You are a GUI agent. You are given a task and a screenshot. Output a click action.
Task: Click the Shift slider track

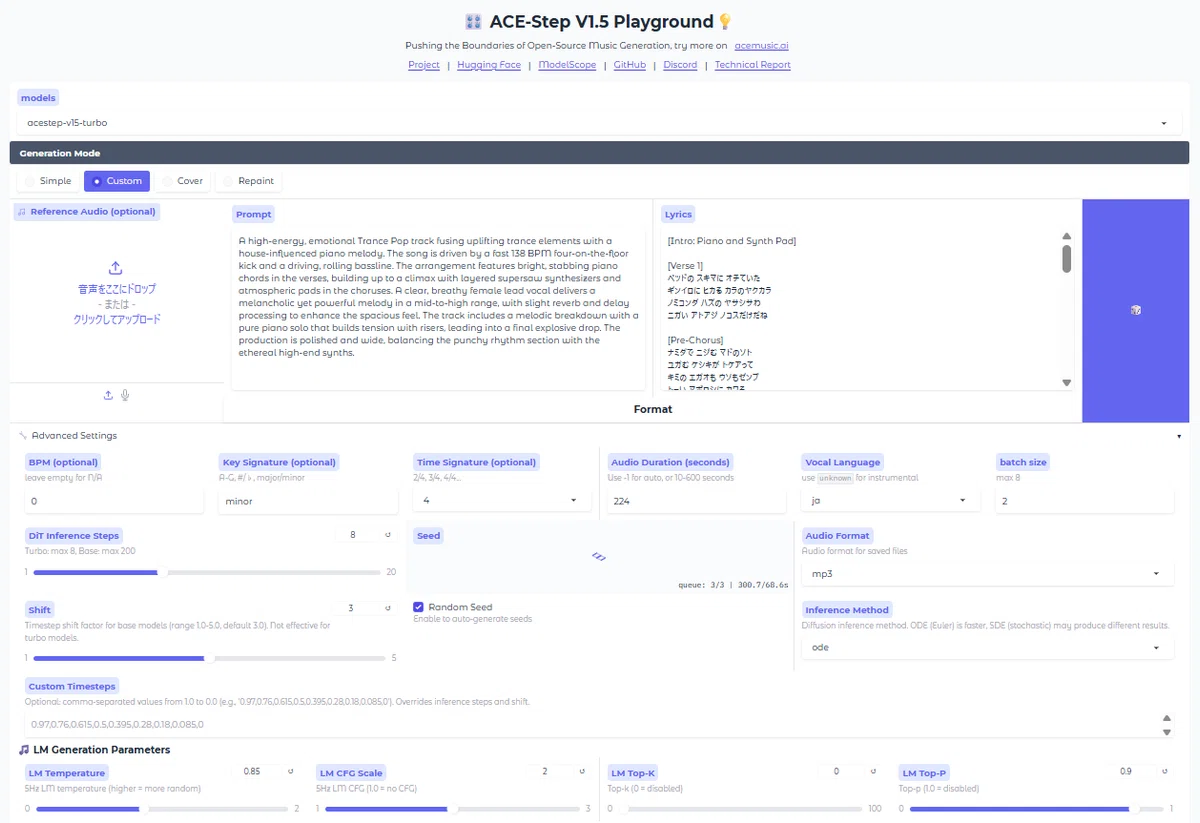[x=209, y=658]
